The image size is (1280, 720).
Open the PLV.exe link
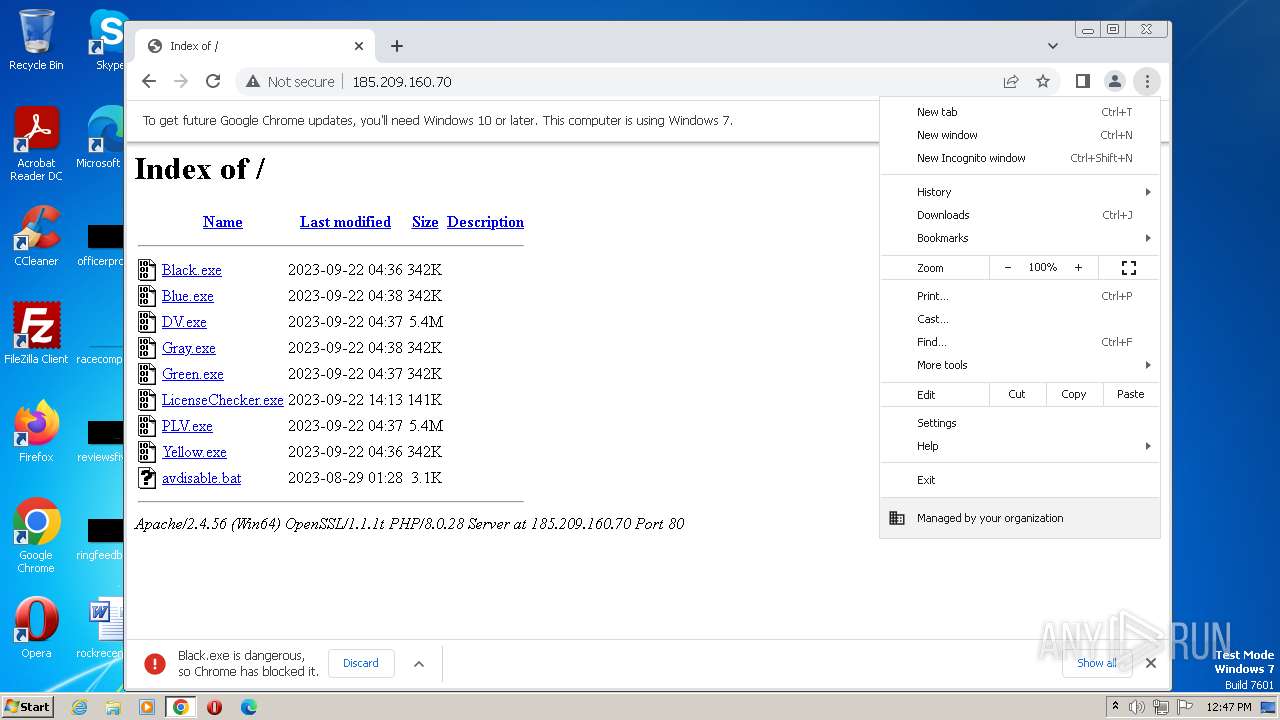click(x=187, y=426)
